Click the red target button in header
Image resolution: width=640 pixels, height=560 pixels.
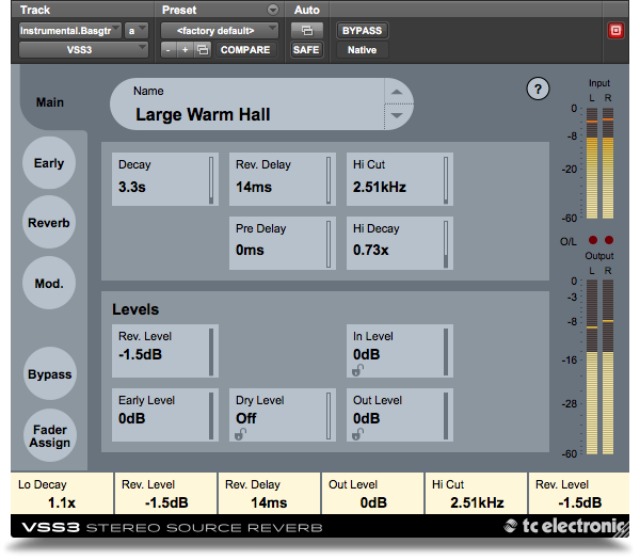616,31
